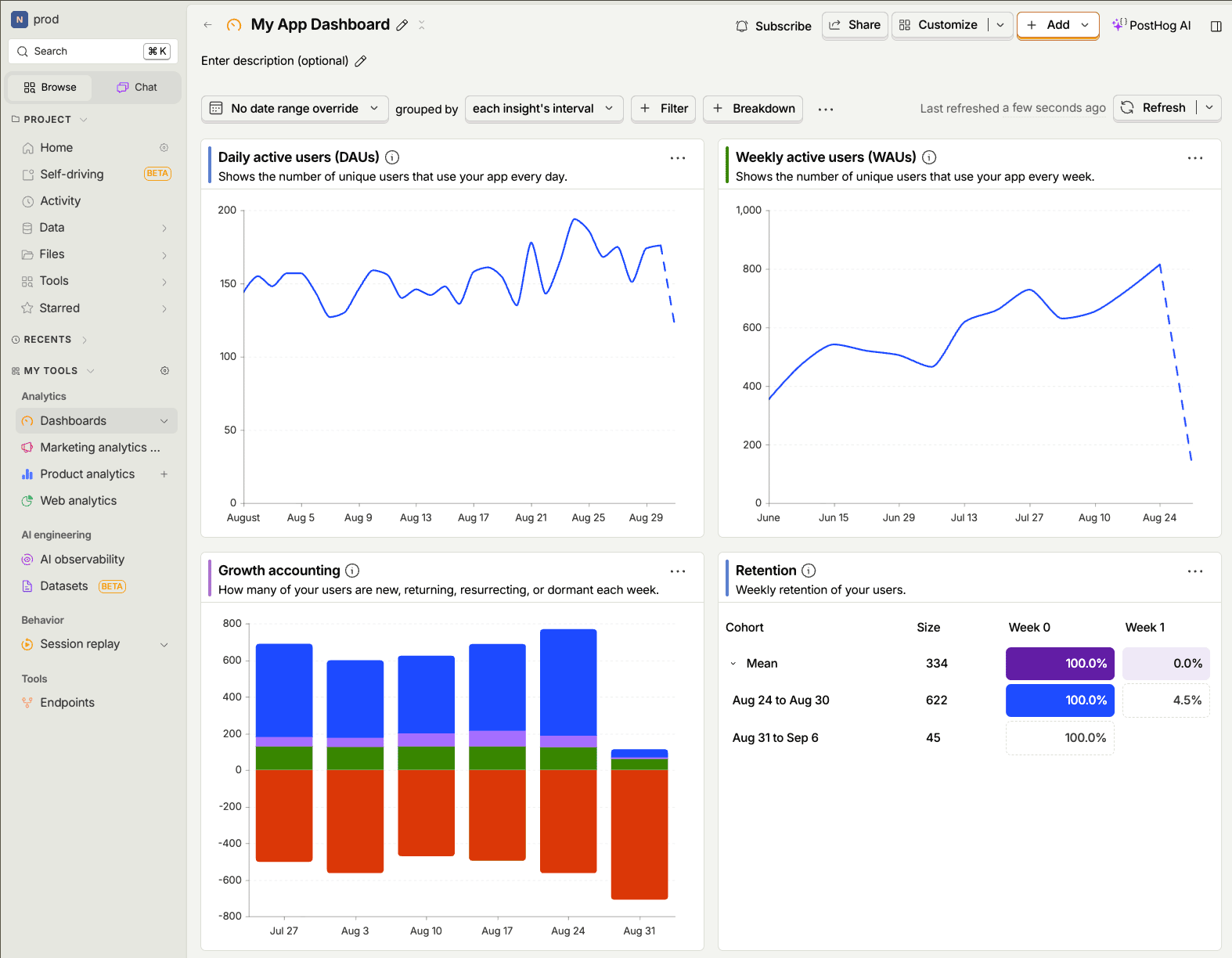The image size is (1232, 958).
Task: Open the each insight's interval dropdown
Action: tap(544, 109)
